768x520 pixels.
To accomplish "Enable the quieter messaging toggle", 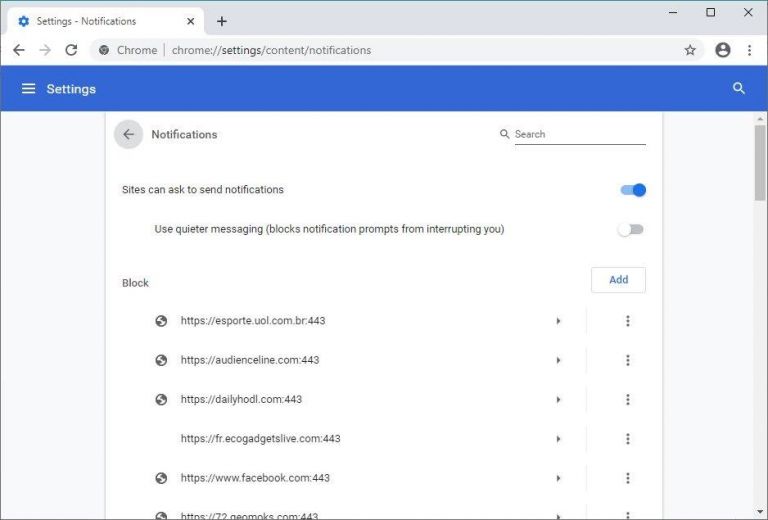I will coord(631,229).
